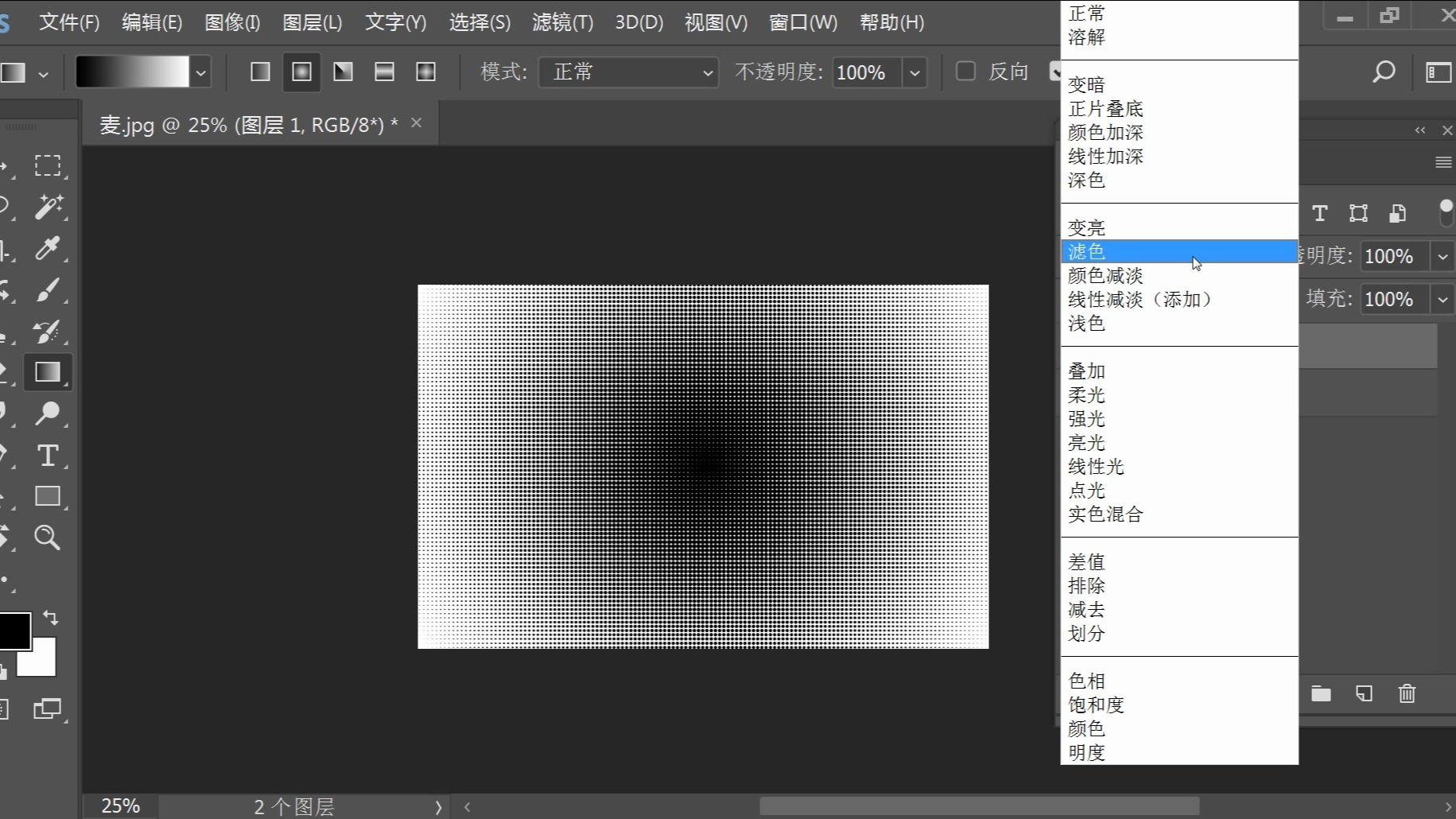Open the 编辑(E) menu
The image size is (1456, 819).
tap(152, 22)
